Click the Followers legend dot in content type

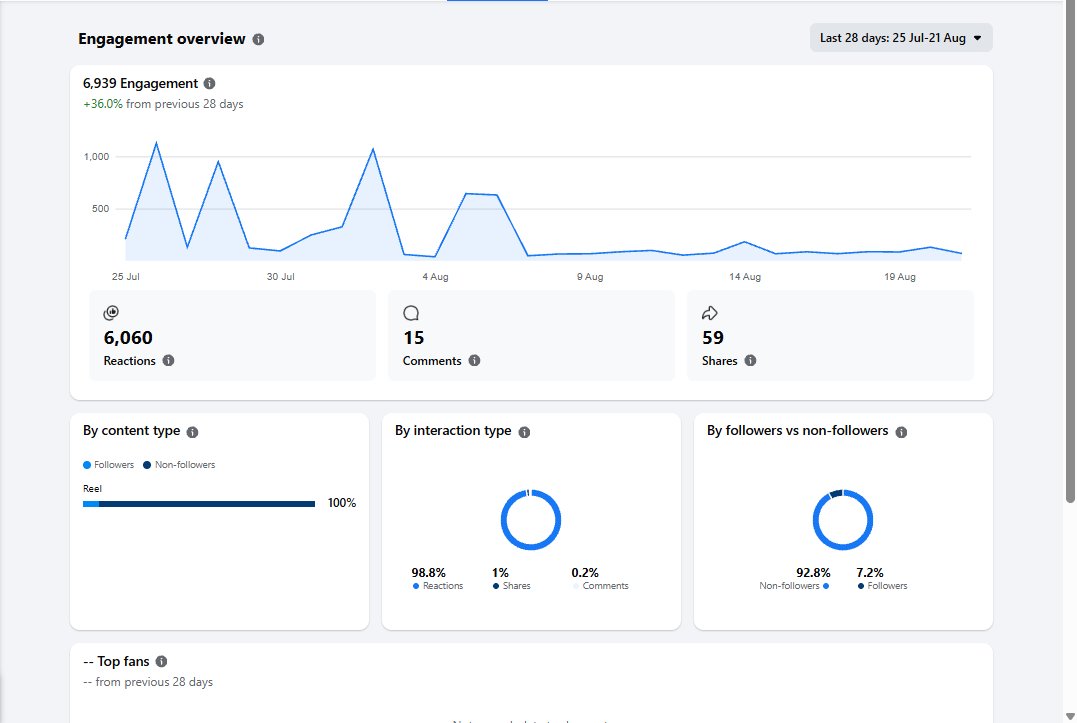click(x=87, y=465)
